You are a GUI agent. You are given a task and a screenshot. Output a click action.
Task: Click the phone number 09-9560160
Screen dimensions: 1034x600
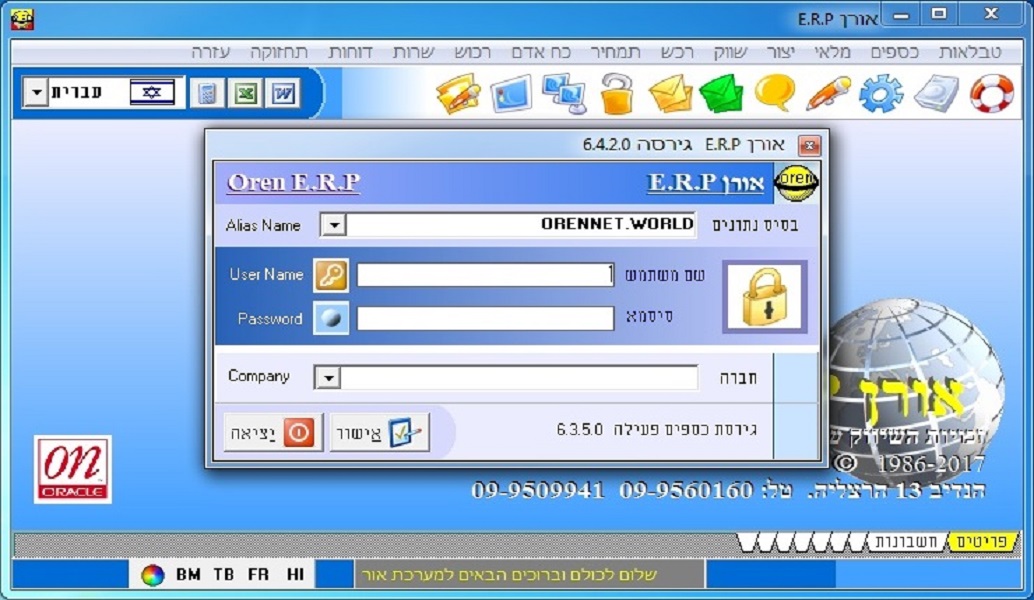click(x=686, y=491)
